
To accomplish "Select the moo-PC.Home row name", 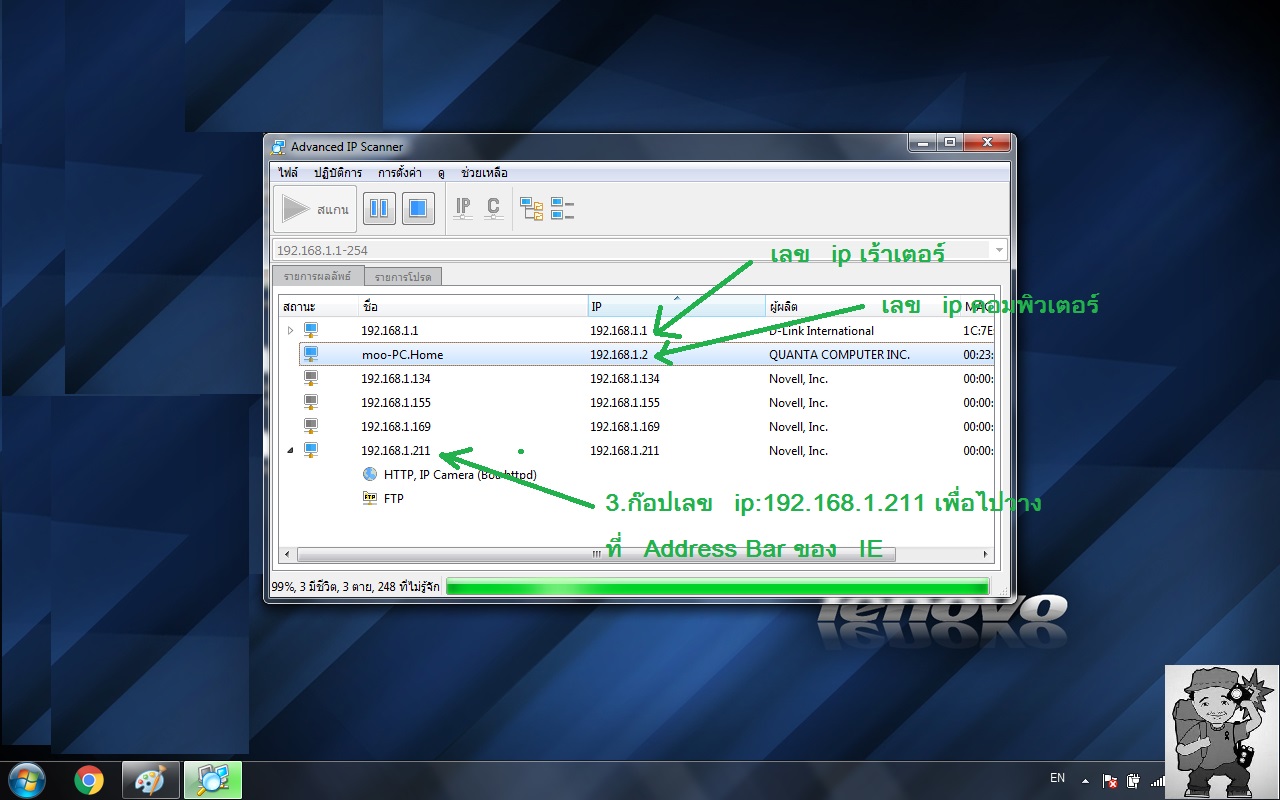I will (x=402, y=355).
